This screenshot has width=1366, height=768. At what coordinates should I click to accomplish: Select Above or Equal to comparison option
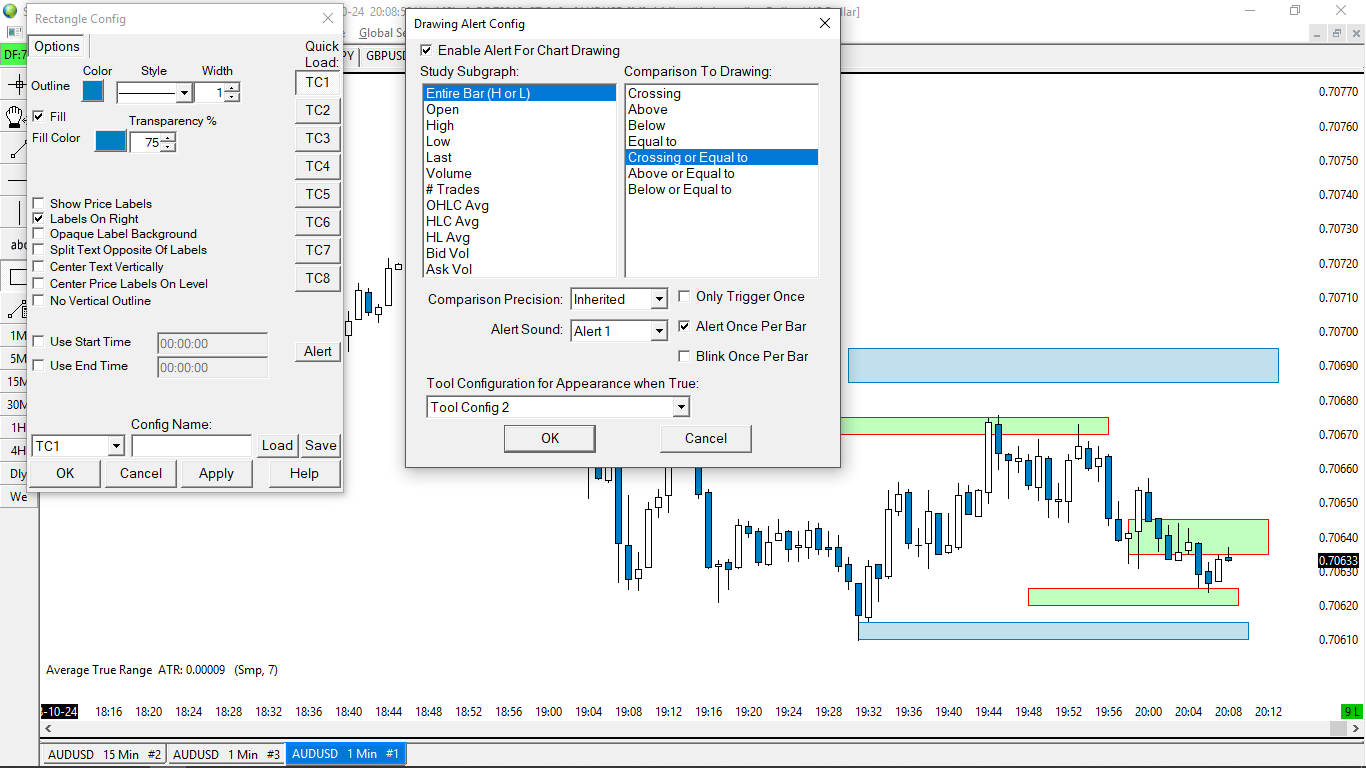point(721,174)
